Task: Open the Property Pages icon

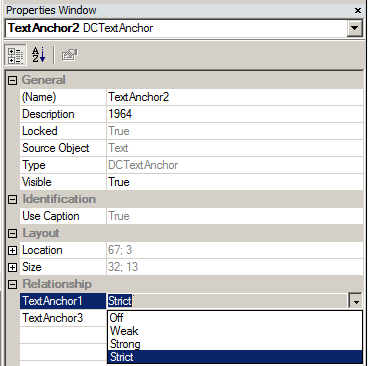Action: click(69, 55)
